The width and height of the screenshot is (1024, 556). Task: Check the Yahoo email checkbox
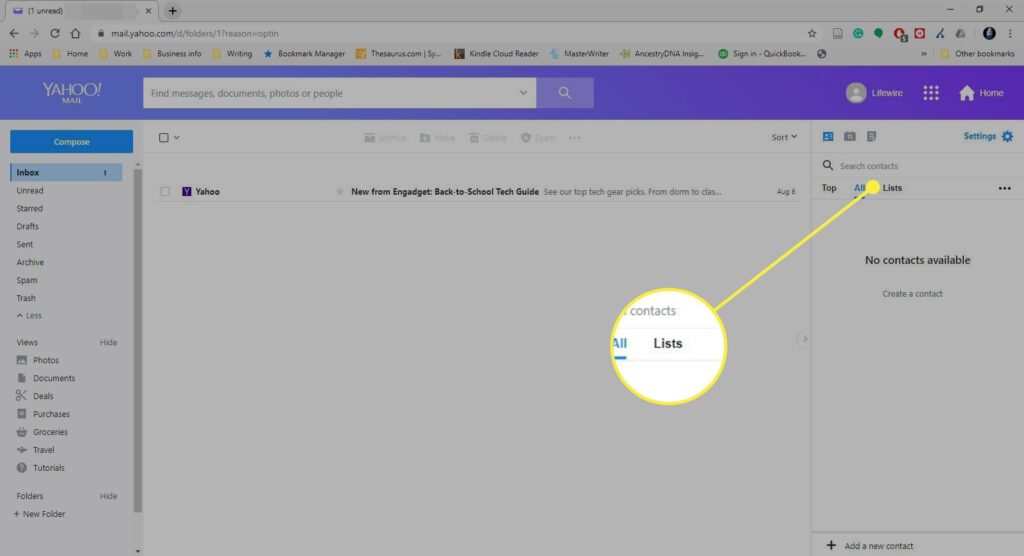click(x=166, y=191)
